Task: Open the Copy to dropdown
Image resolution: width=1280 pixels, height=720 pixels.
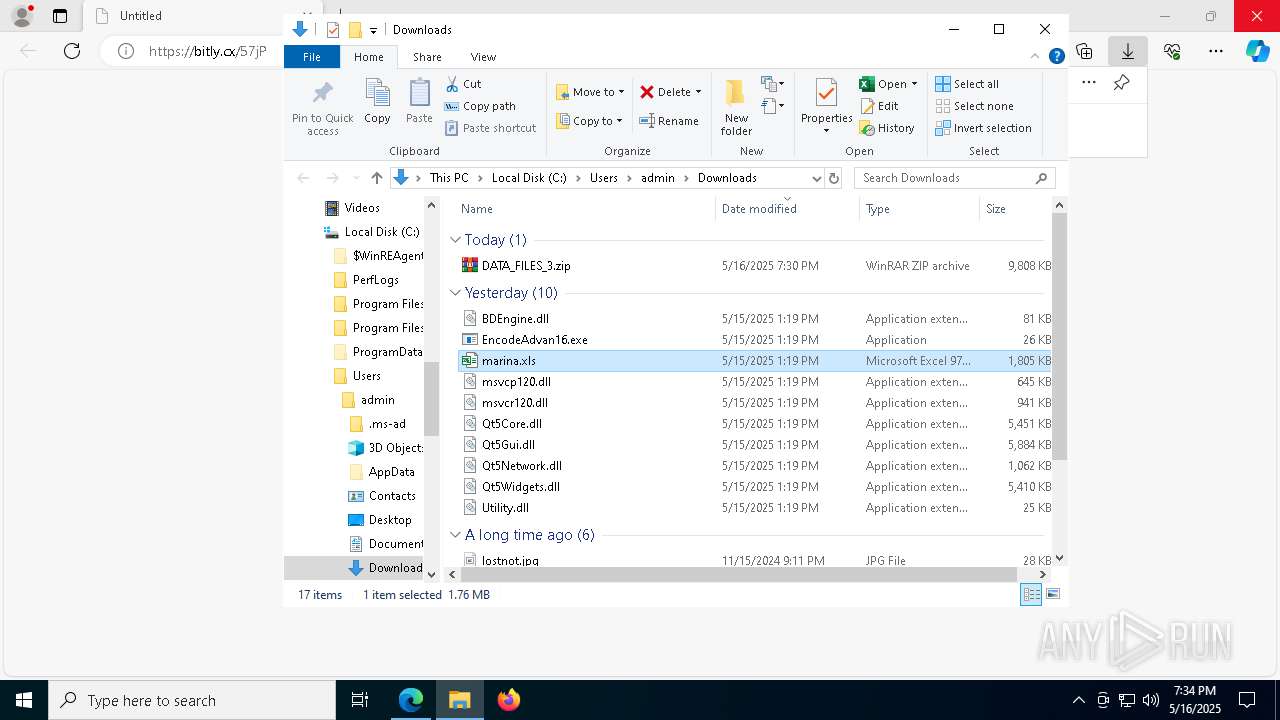Action: 589,121
